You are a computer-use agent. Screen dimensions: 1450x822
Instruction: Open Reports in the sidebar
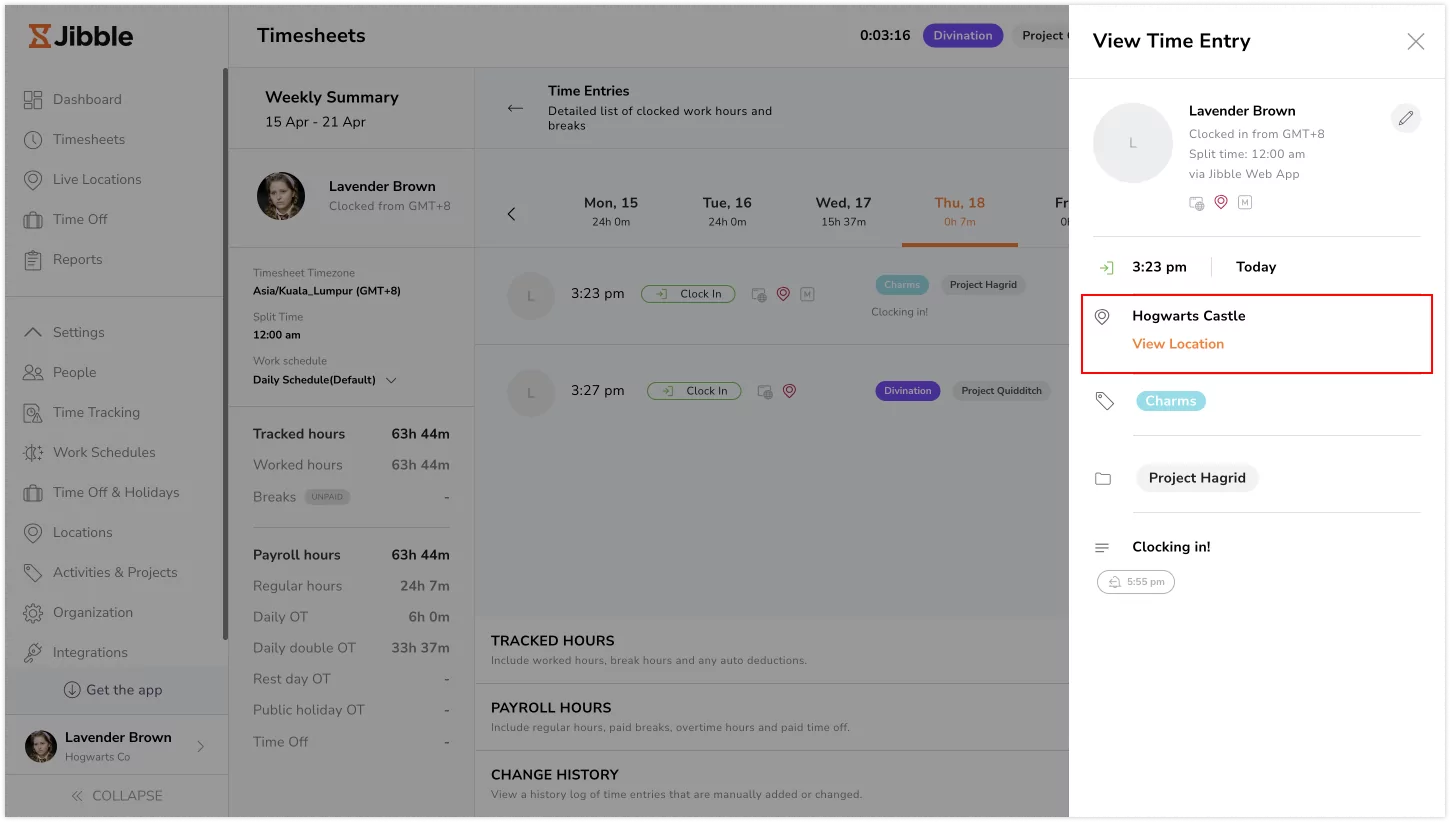77,259
